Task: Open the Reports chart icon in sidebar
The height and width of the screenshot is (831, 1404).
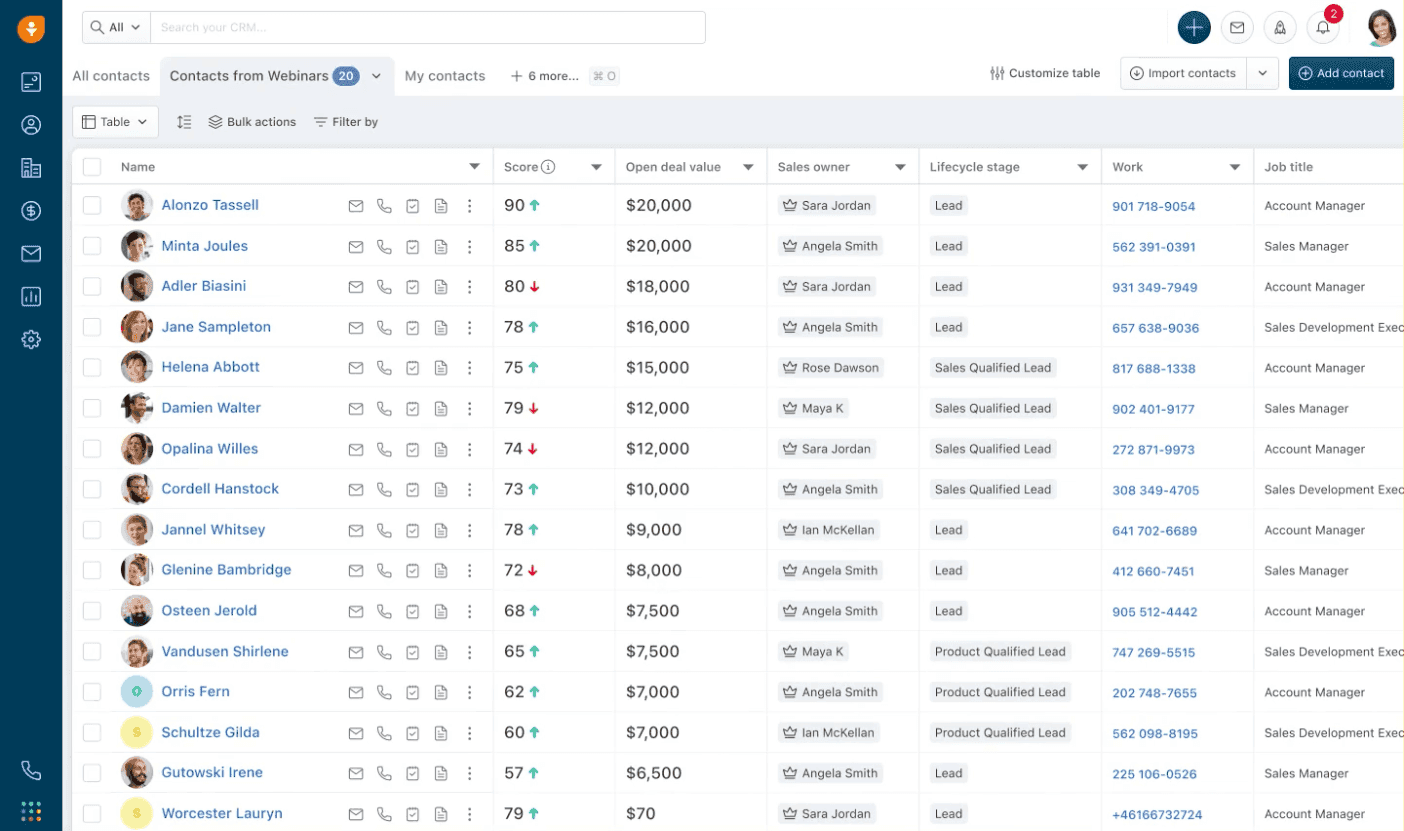Action: (x=31, y=297)
